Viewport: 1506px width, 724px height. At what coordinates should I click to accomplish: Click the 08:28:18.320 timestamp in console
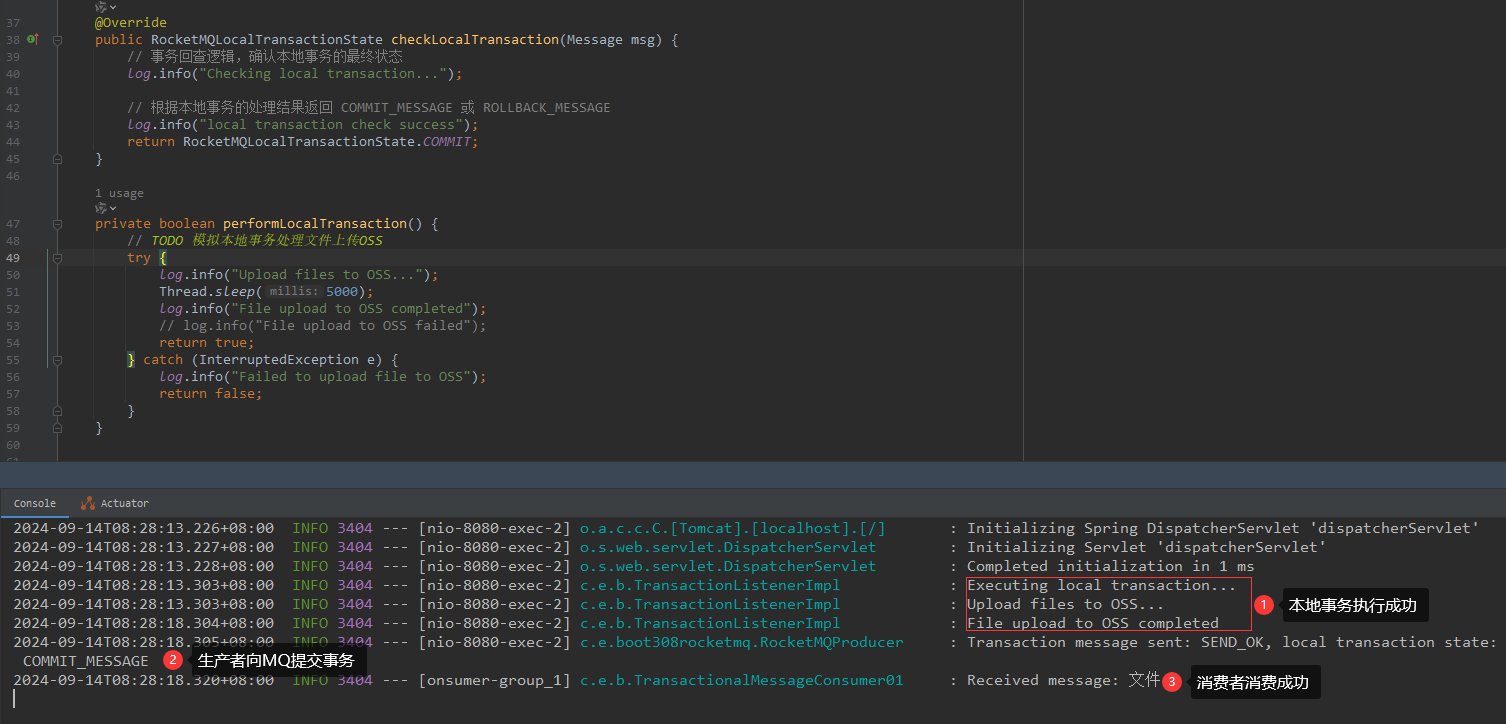[x=143, y=680]
